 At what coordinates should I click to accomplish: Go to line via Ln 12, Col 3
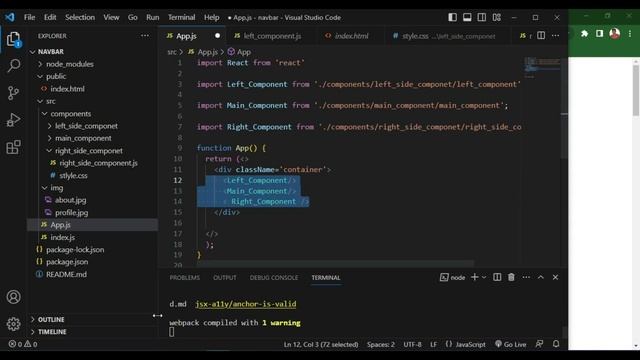(321, 344)
